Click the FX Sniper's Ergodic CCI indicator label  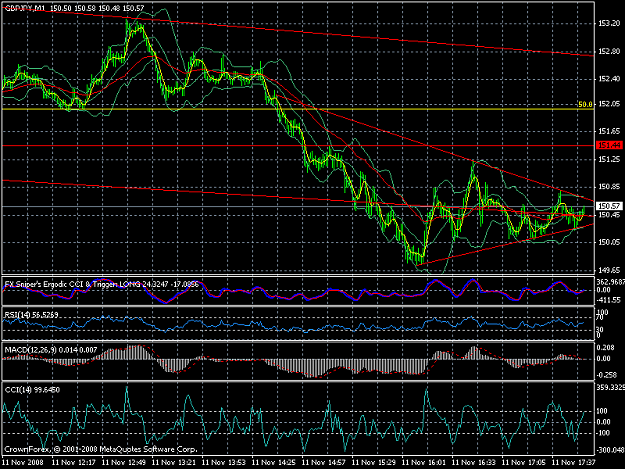coord(101,284)
